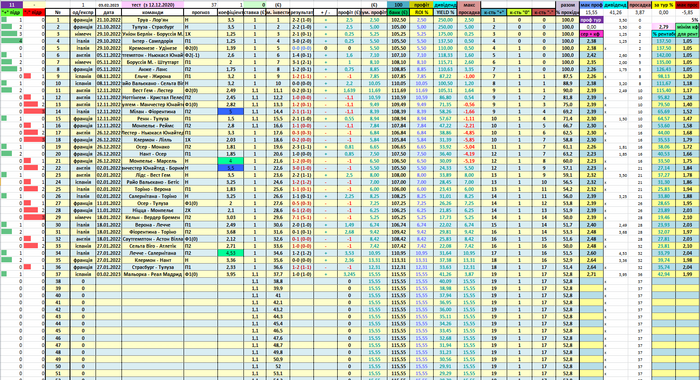Select match cell 'Лечче - Салернітана'
This screenshot has height=380, width=700.
(152, 253)
